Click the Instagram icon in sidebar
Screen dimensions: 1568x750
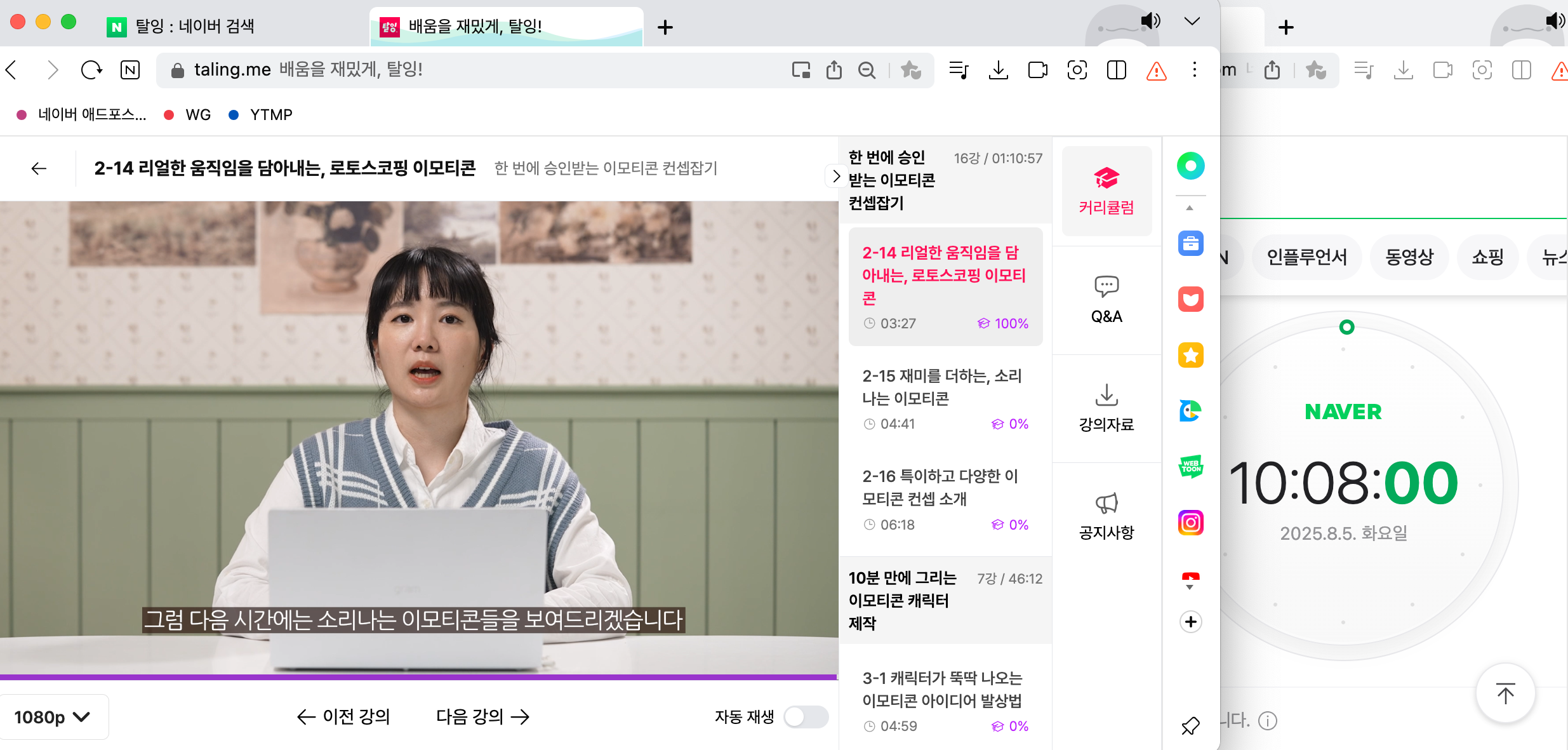click(x=1190, y=523)
